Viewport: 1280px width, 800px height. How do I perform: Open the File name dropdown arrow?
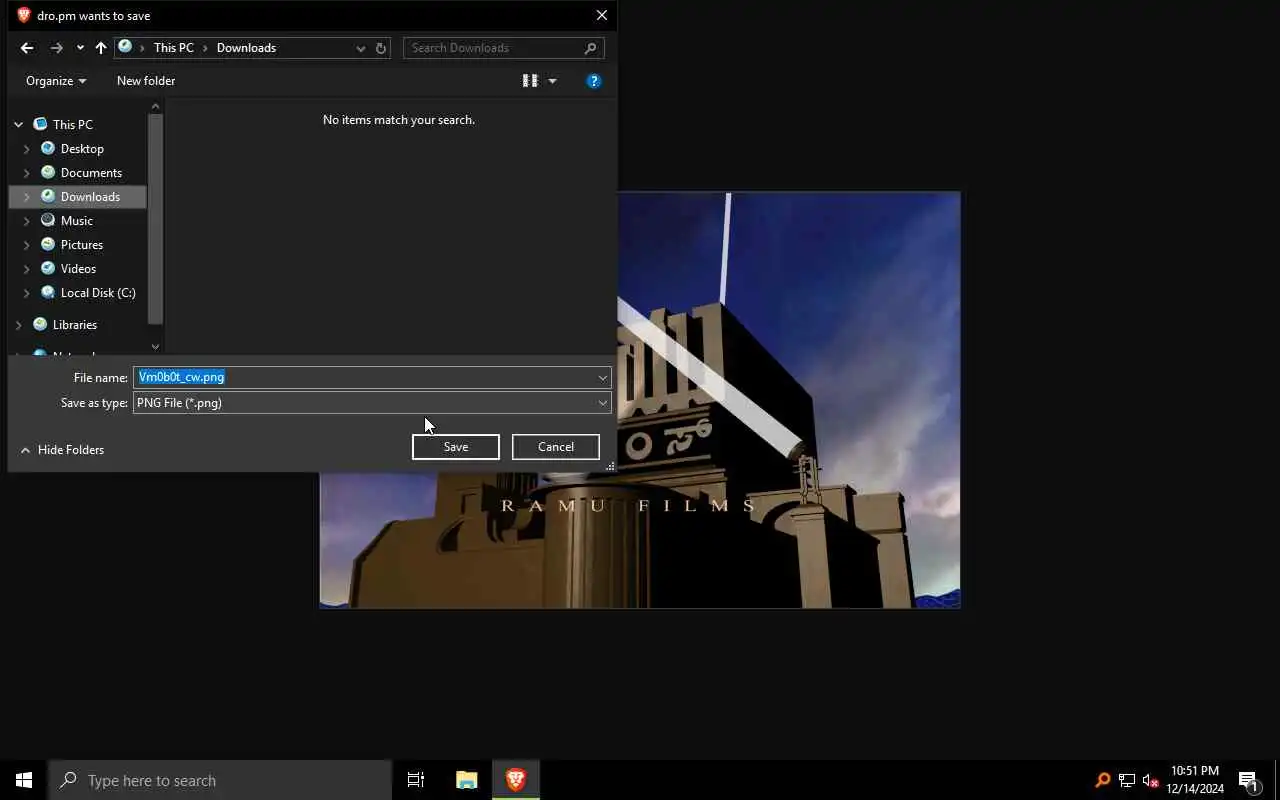[603, 377]
